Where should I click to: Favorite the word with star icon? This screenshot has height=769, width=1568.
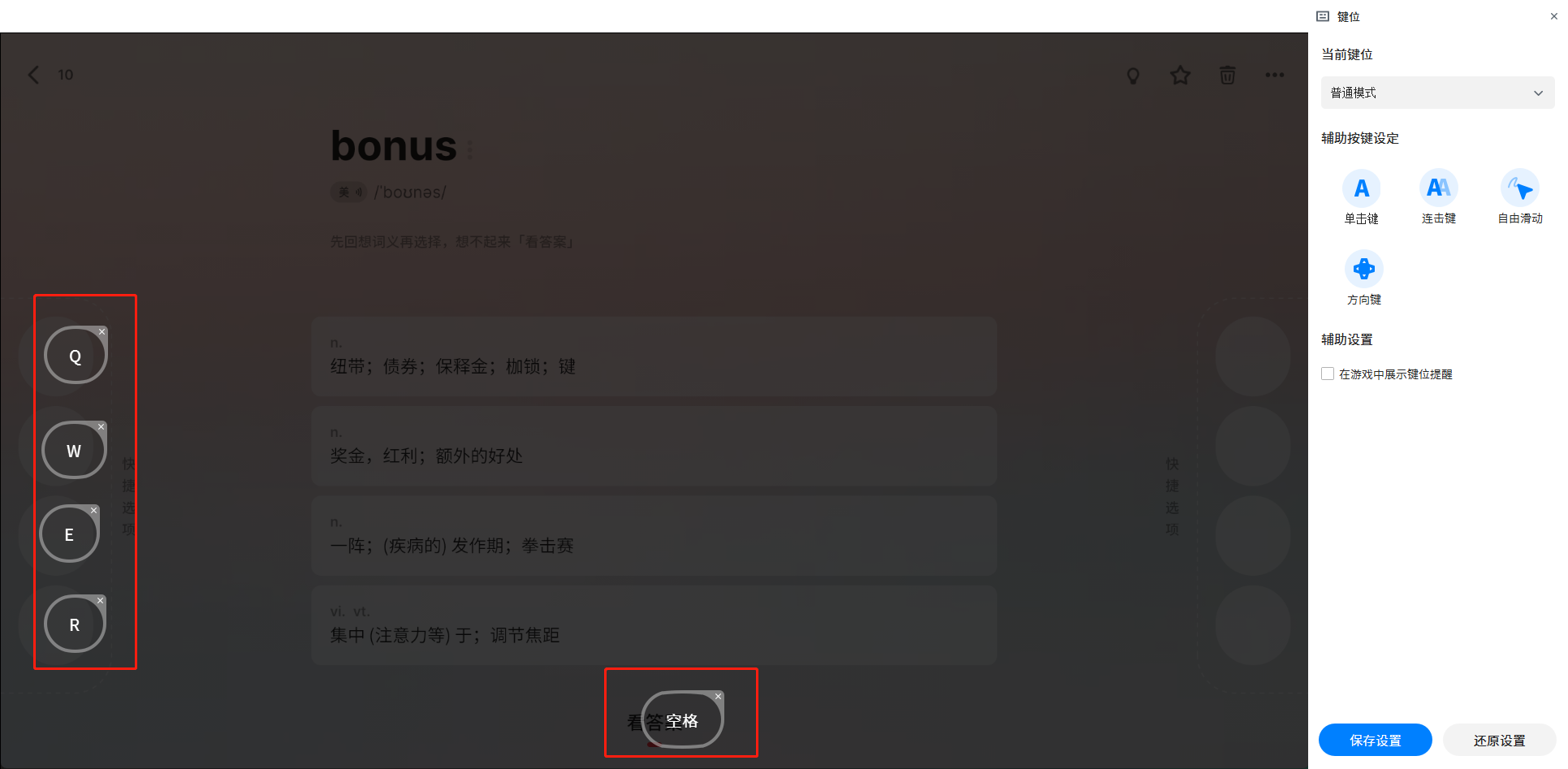pyautogui.click(x=1180, y=76)
